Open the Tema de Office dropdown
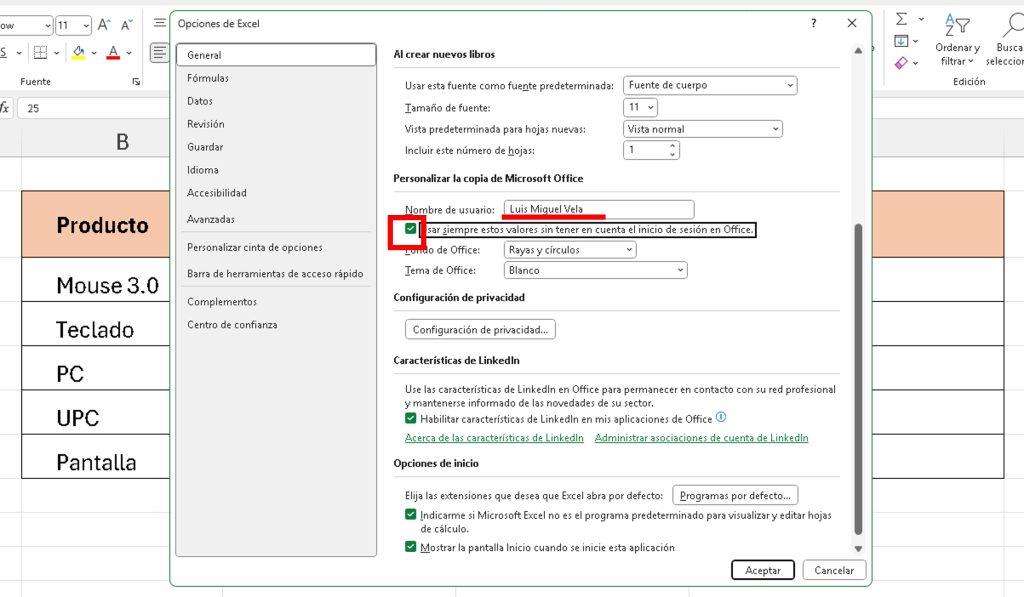Image resolution: width=1024 pixels, height=597 pixels. (595, 270)
